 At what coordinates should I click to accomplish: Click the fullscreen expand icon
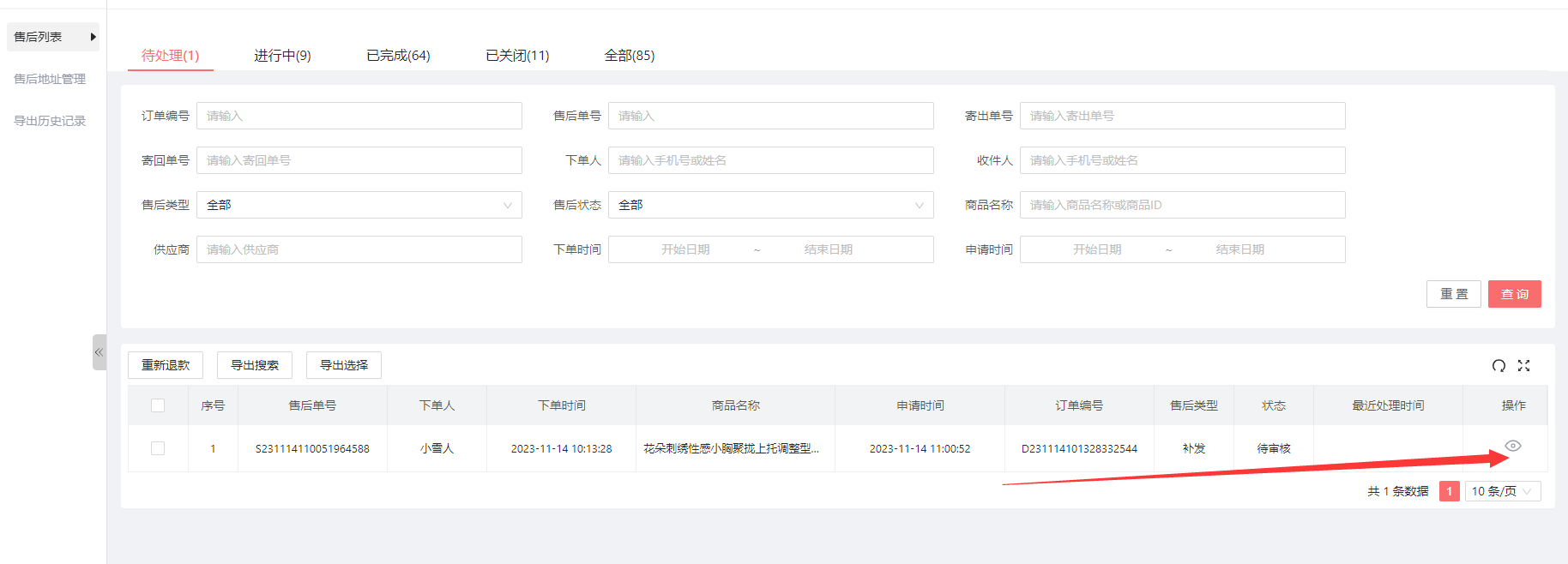pos(1523,366)
